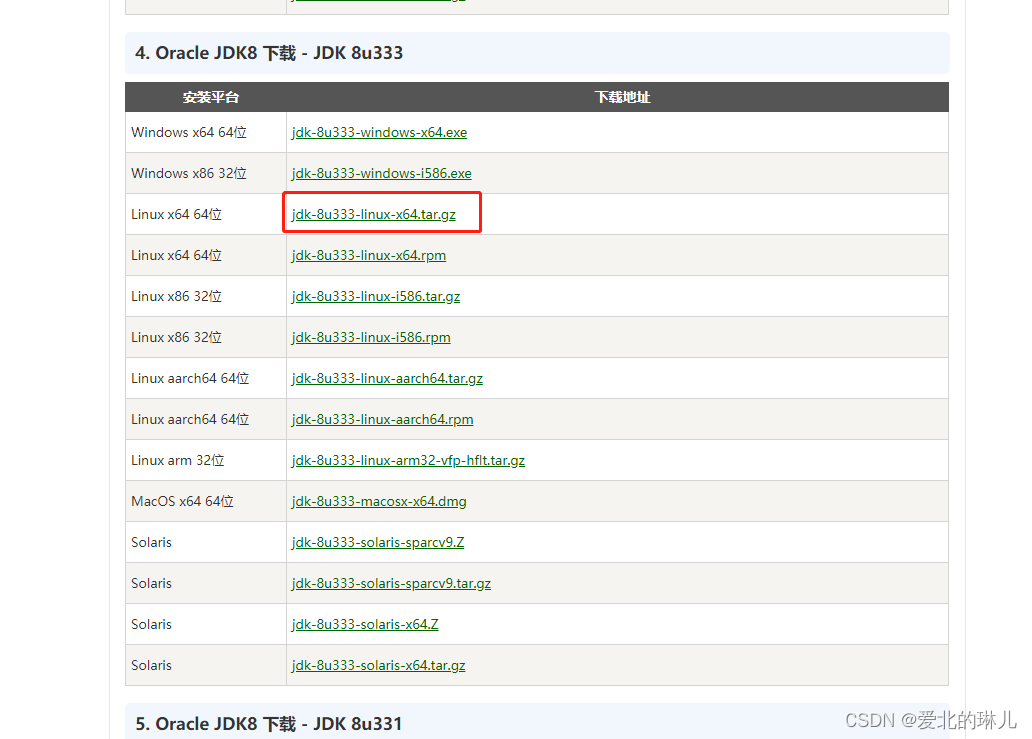Download jdk-8u333-macosx-x64.dmg for MacOS
1032x739 pixels.
coord(379,501)
